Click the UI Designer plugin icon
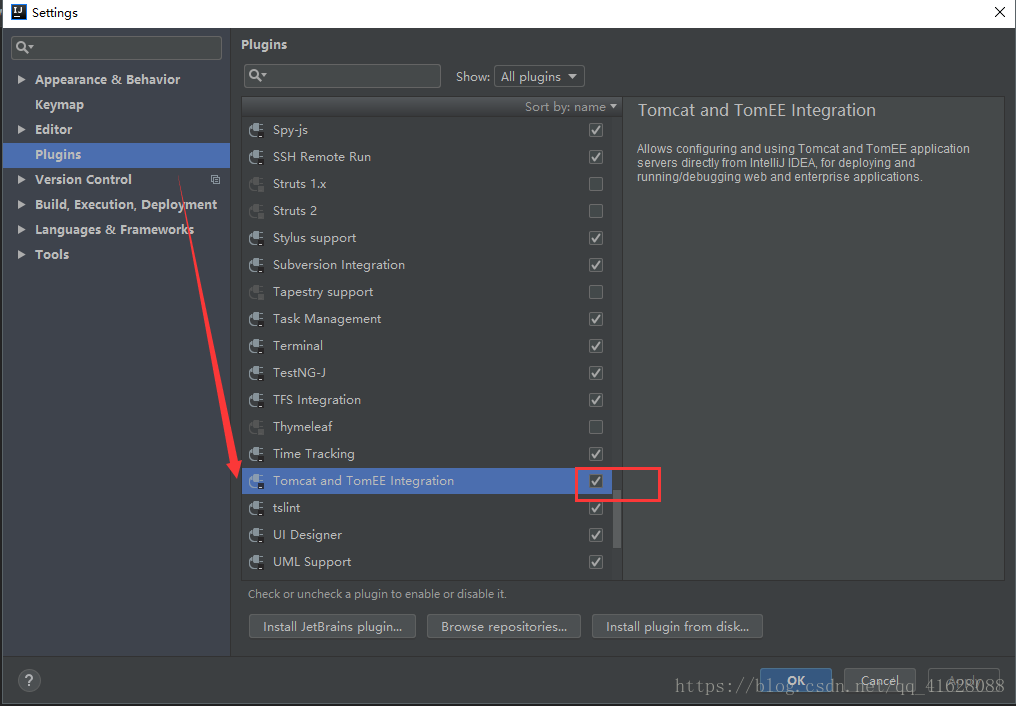The height and width of the screenshot is (706, 1016). pos(257,535)
